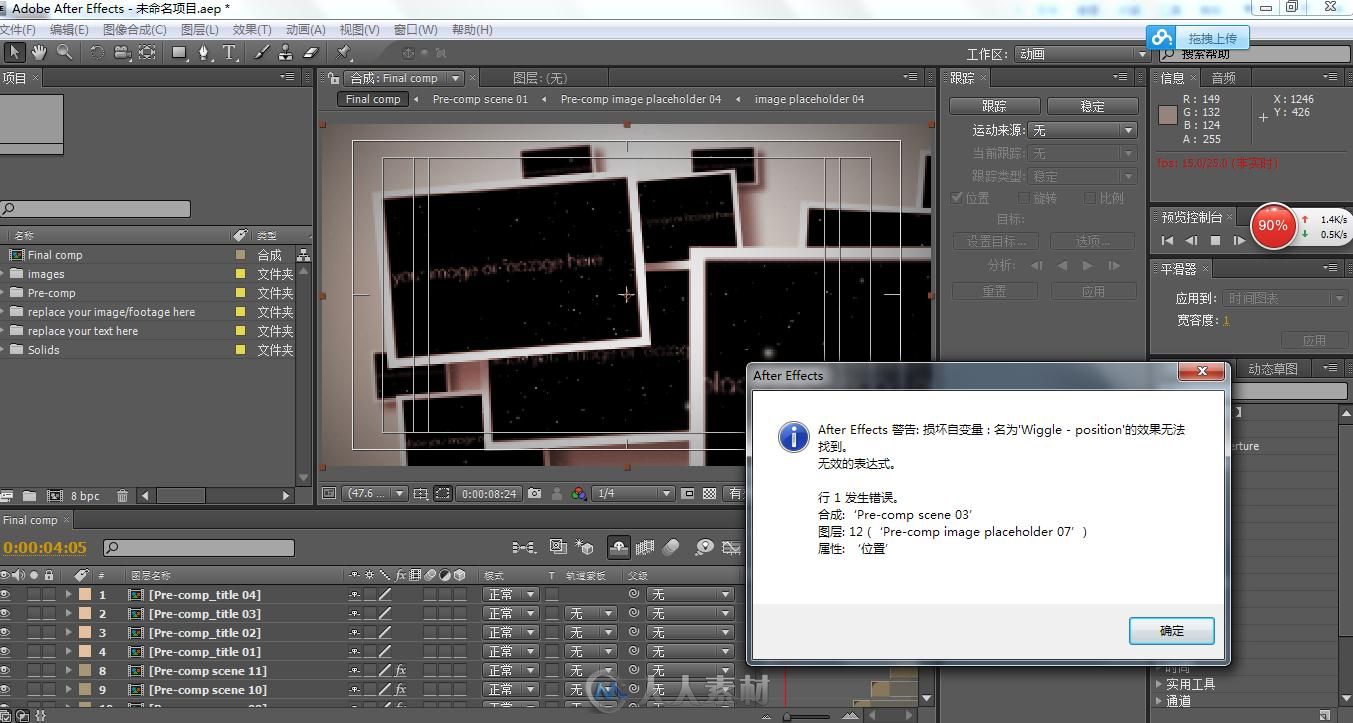Toggle the 位置 checkbox in tracker panel
This screenshot has width=1353, height=723.
point(957,198)
